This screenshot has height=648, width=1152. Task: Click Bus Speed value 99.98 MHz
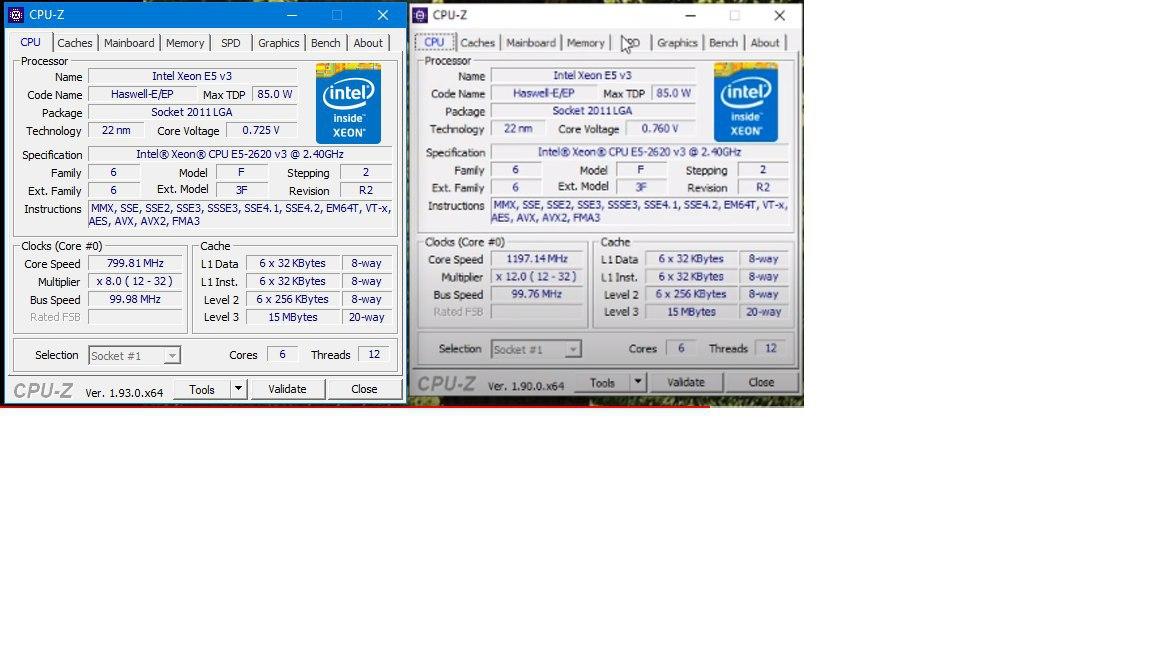[x=135, y=299]
